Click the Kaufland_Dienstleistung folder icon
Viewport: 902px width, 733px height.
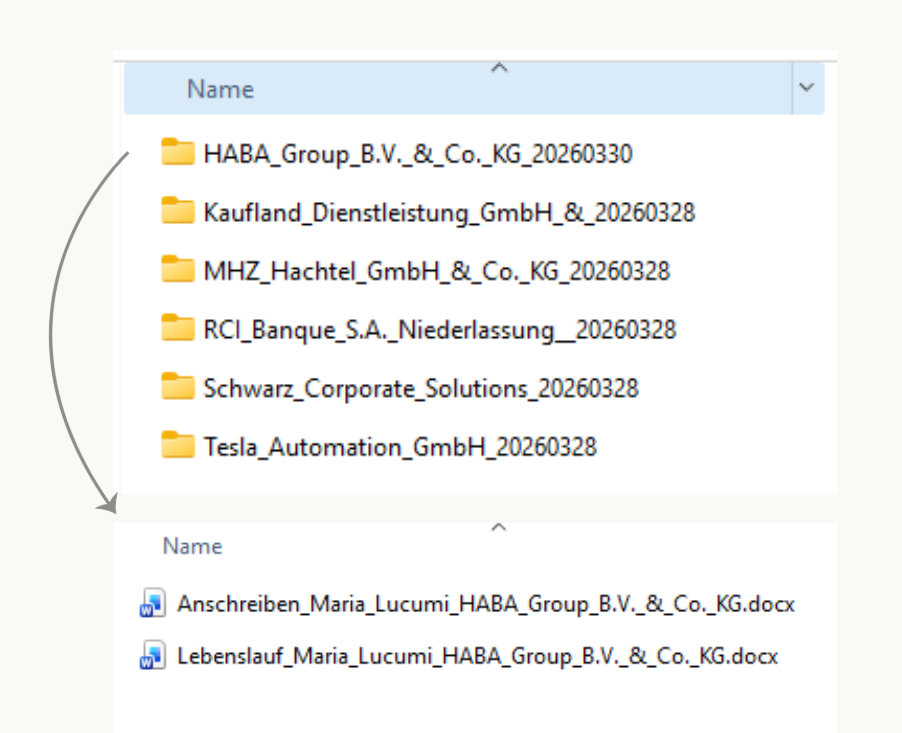(178, 212)
